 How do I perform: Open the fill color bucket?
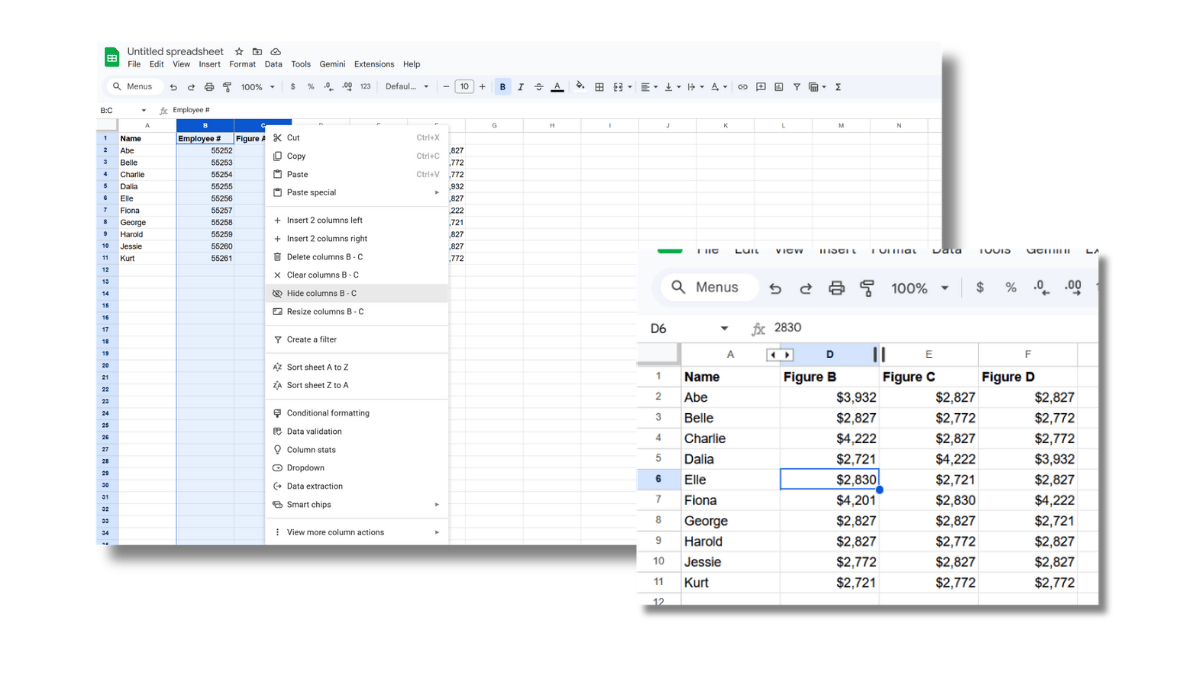(580, 86)
